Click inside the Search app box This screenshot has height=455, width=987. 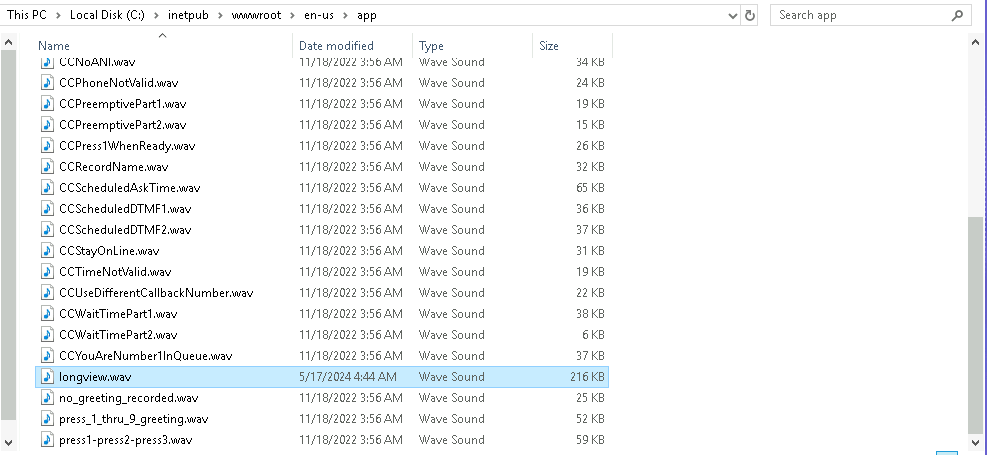860,15
